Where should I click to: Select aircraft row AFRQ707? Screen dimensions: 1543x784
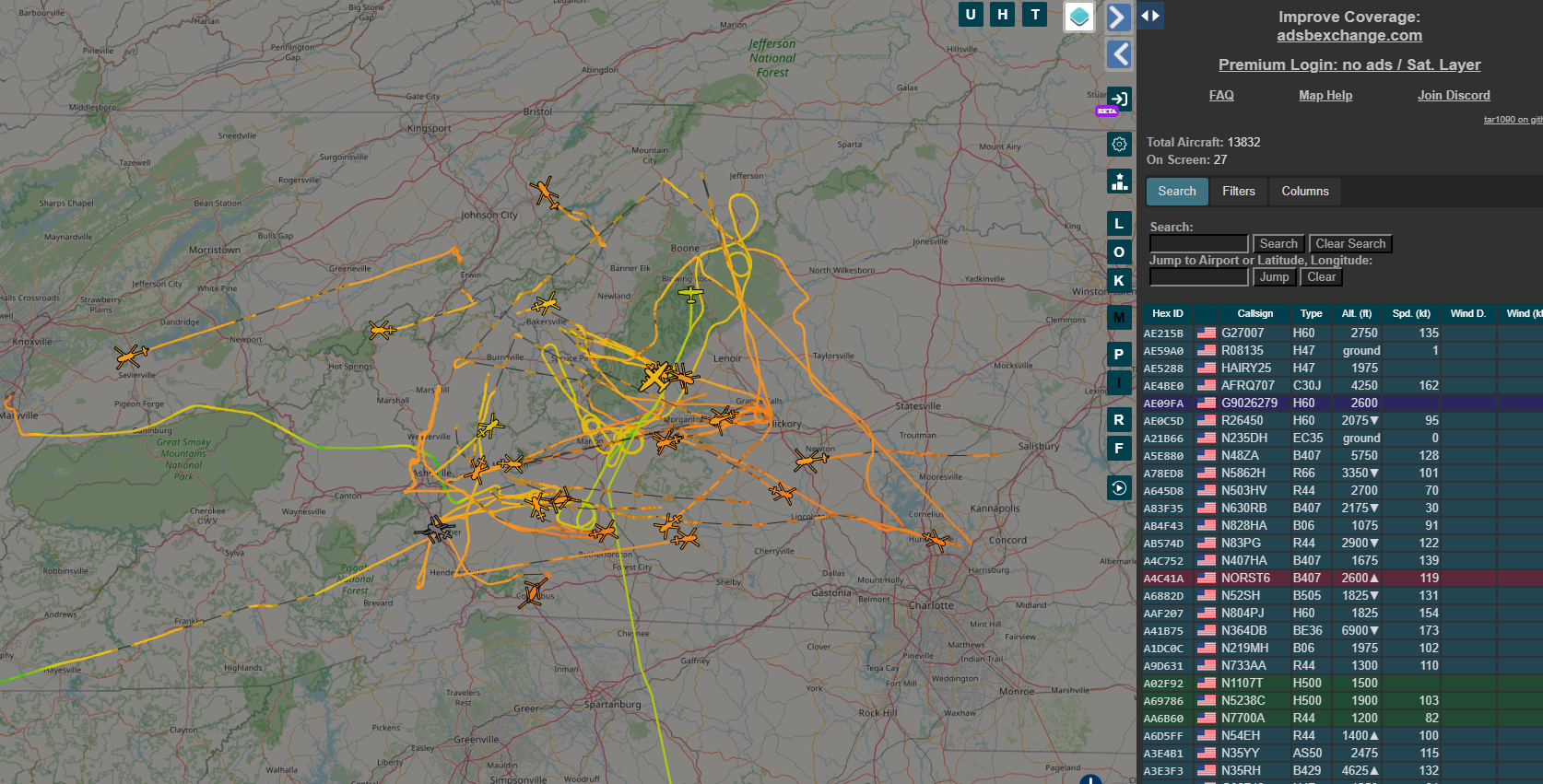point(1341,385)
